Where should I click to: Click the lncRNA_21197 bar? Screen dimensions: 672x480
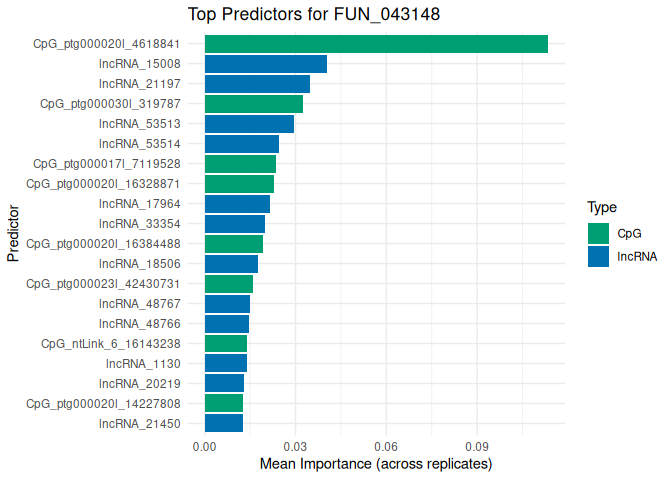coord(257,84)
